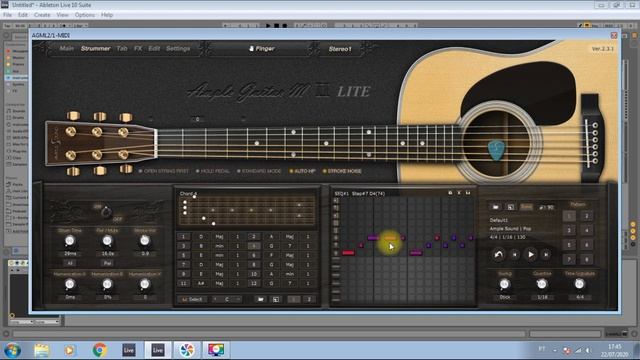Click the guitar pick in the sound hole

(x=496, y=150)
